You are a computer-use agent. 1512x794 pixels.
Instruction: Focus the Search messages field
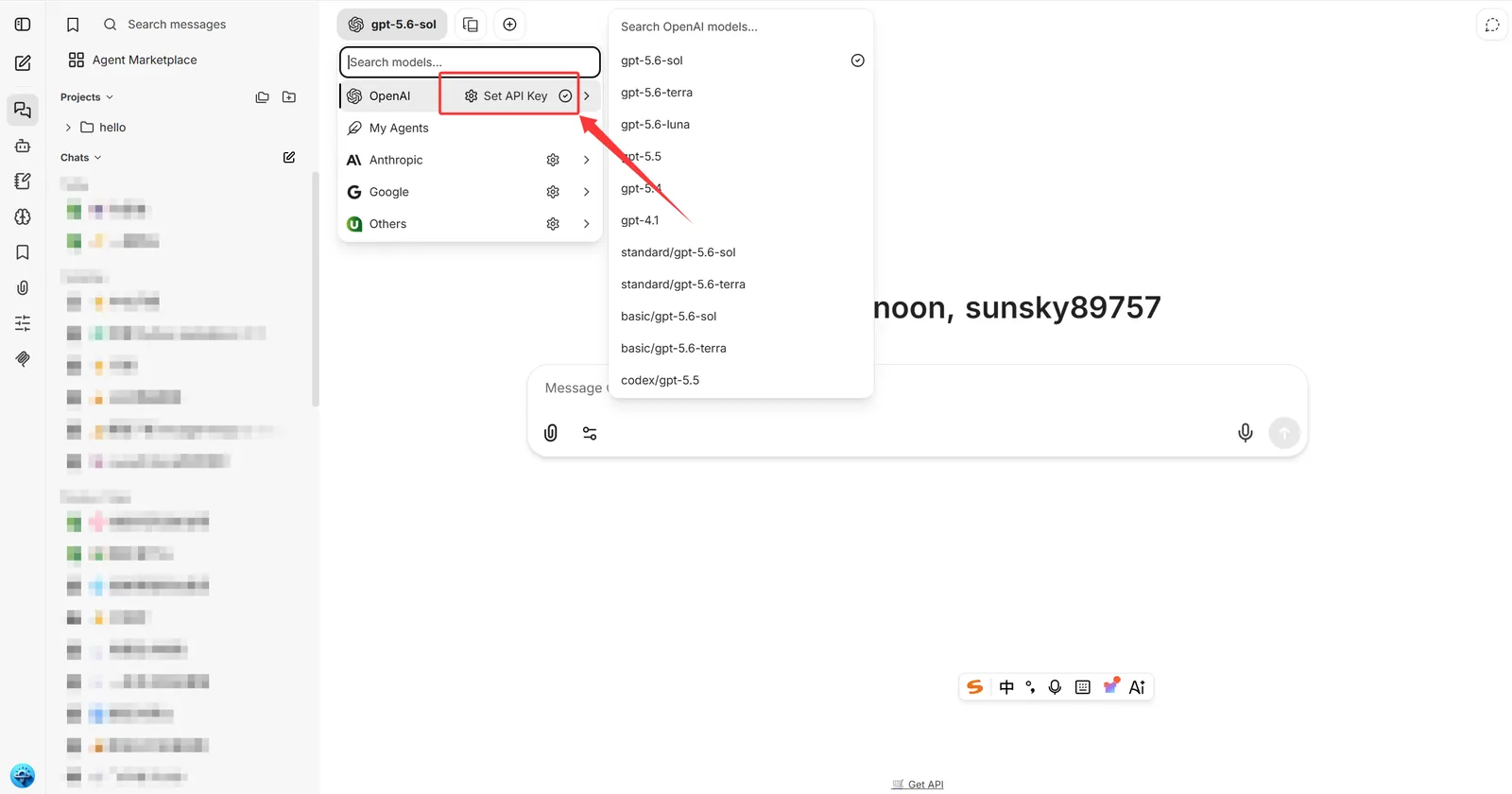[x=177, y=25]
